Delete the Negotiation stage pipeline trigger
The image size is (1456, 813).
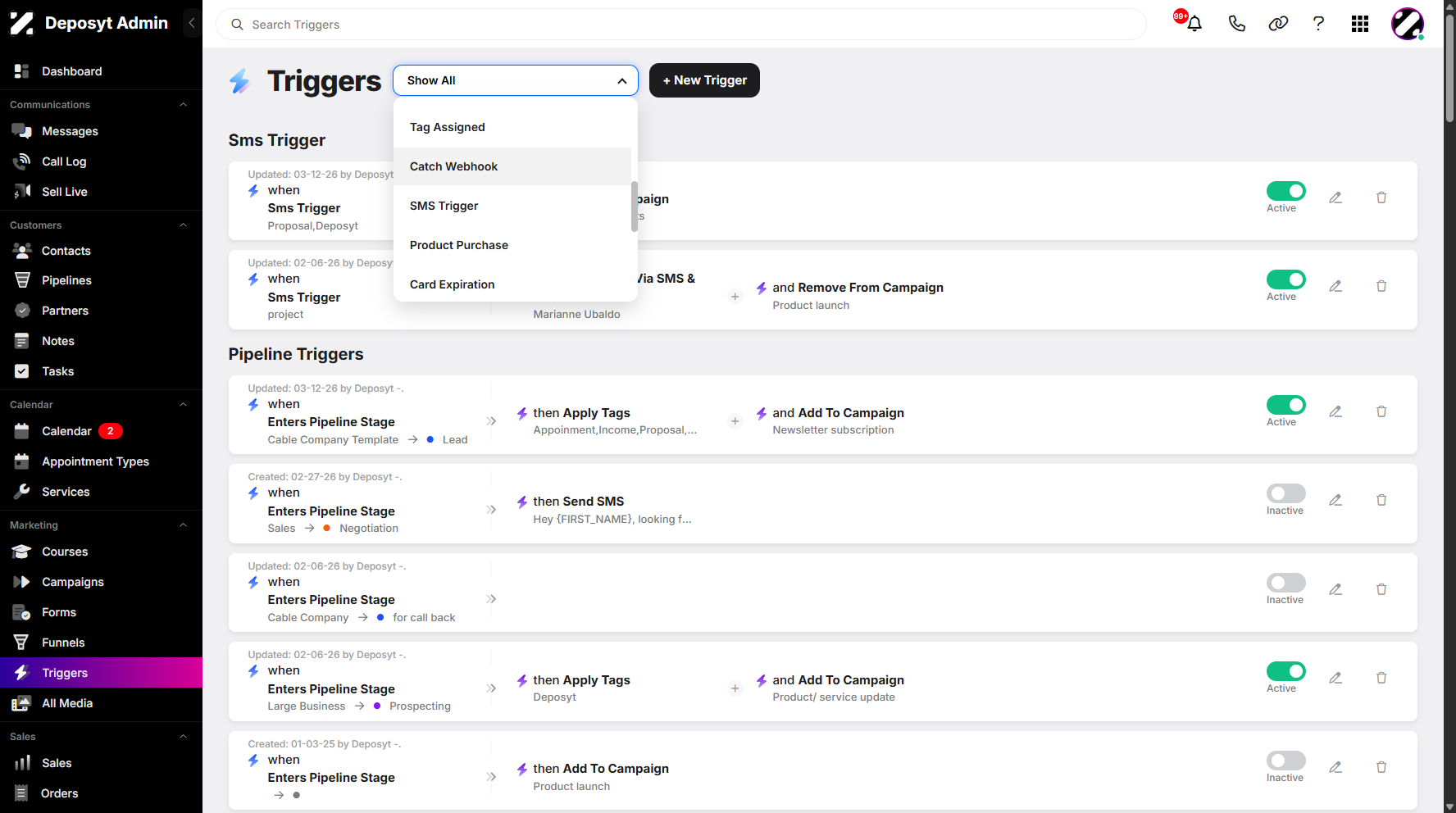coord(1381,500)
